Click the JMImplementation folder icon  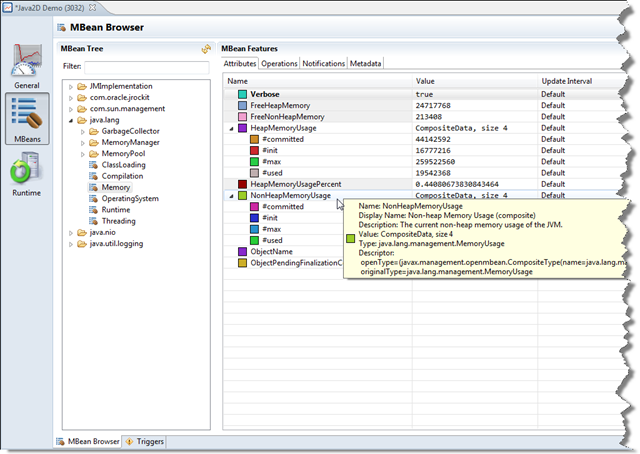[x=82, y=86]
